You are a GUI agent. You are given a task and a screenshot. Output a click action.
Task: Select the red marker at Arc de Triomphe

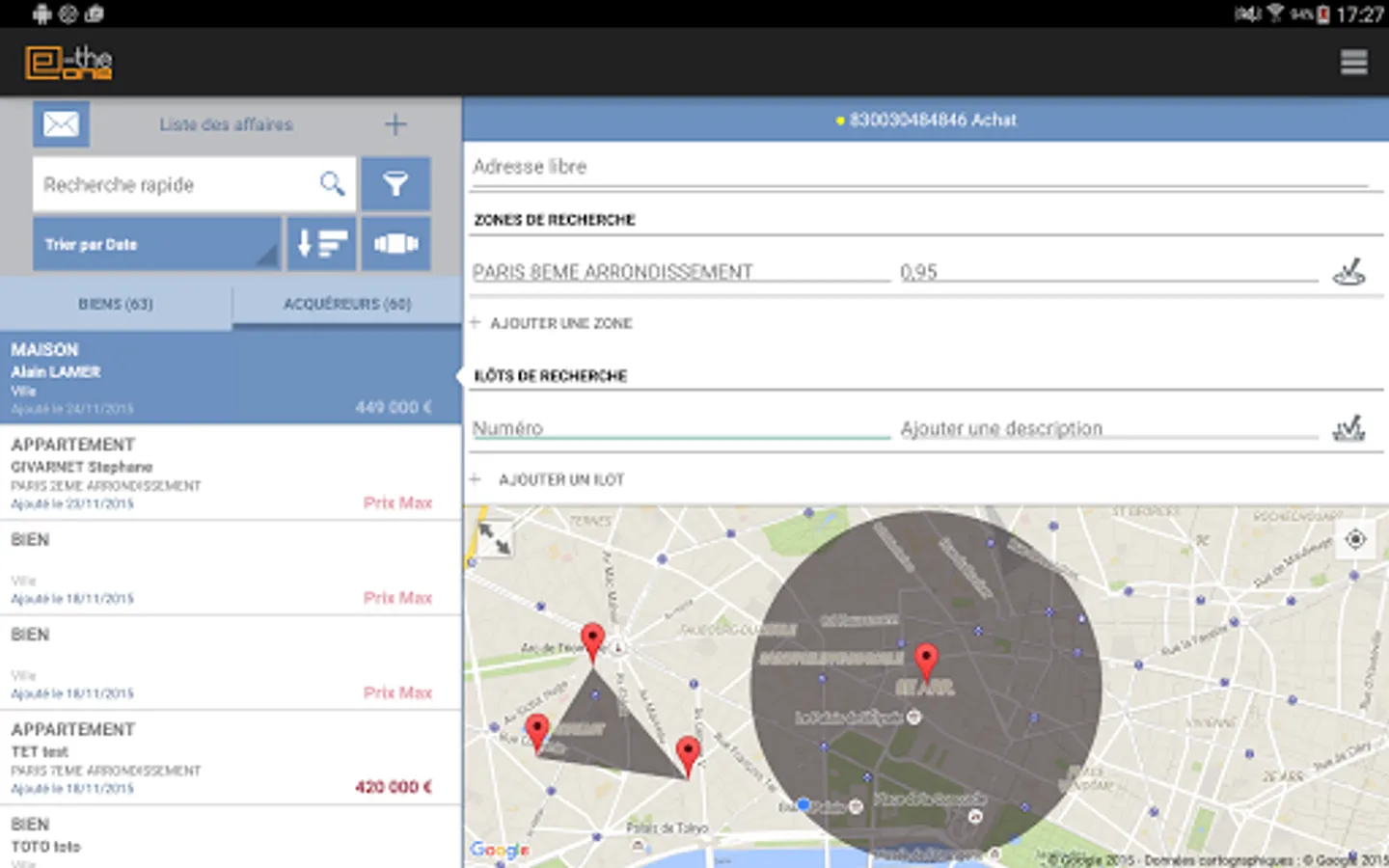pos(593,641)
